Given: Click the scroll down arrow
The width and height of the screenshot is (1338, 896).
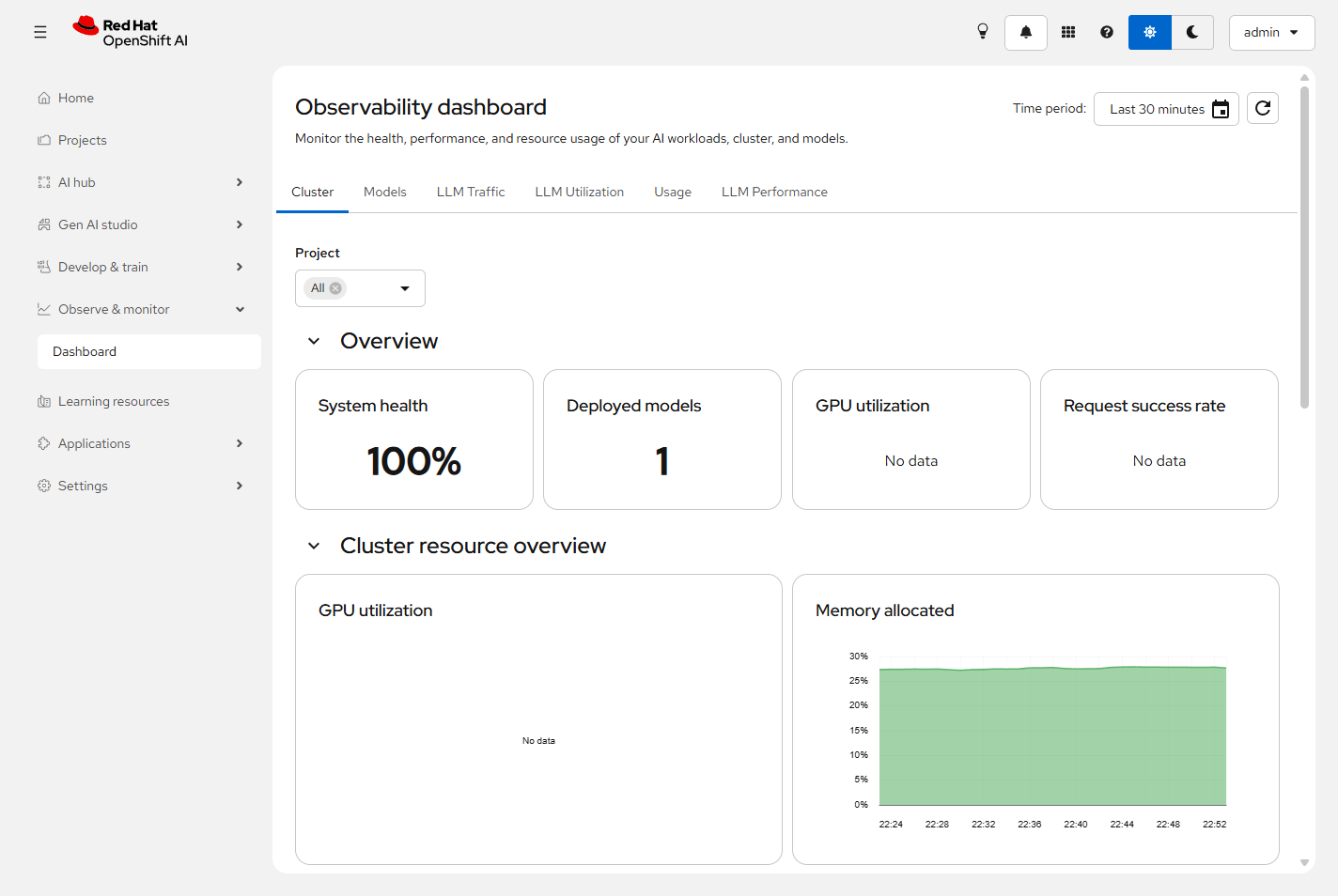Looking at the screenshot, I should (x=1304, y=862).
